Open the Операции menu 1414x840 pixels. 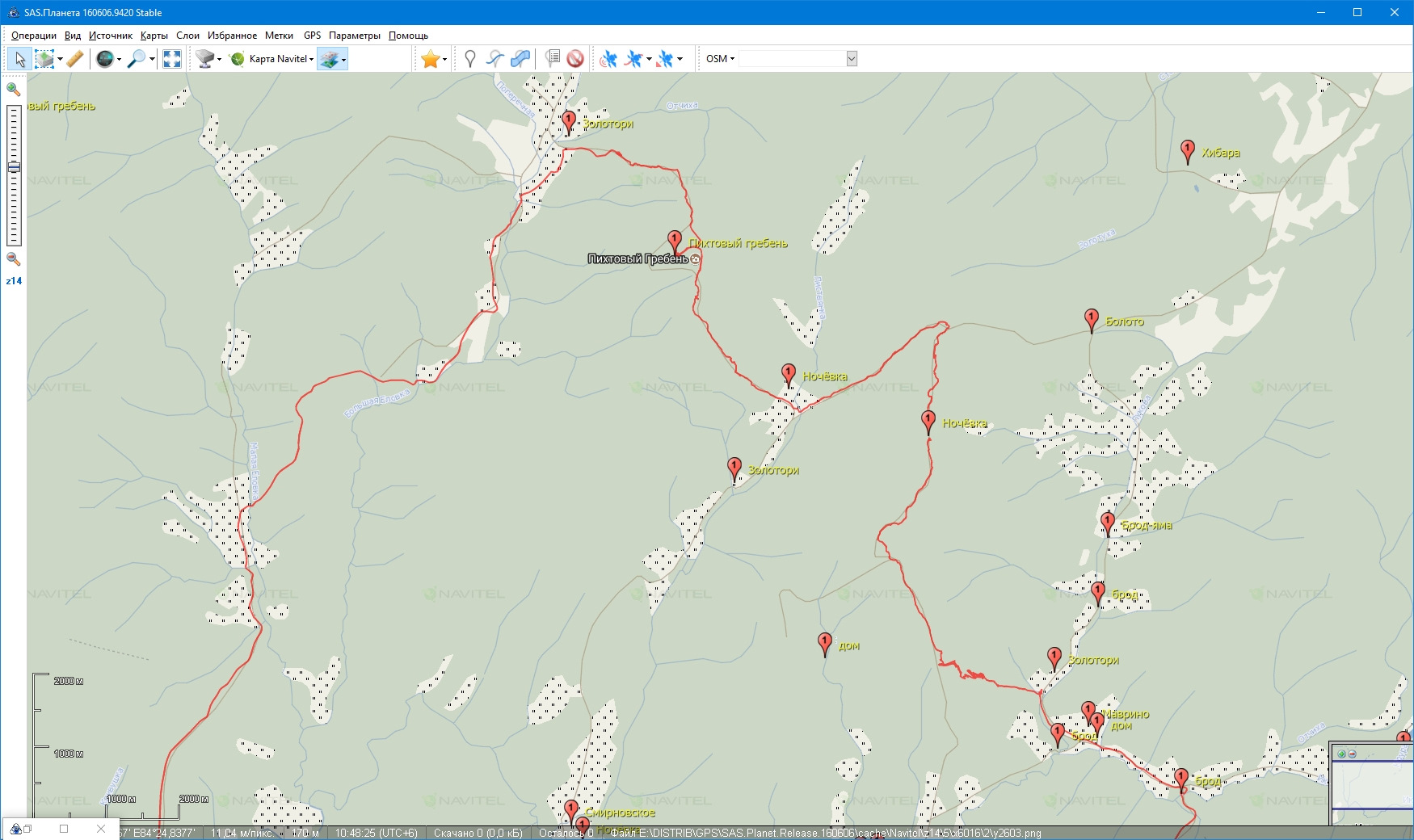[x=34, y=36]
